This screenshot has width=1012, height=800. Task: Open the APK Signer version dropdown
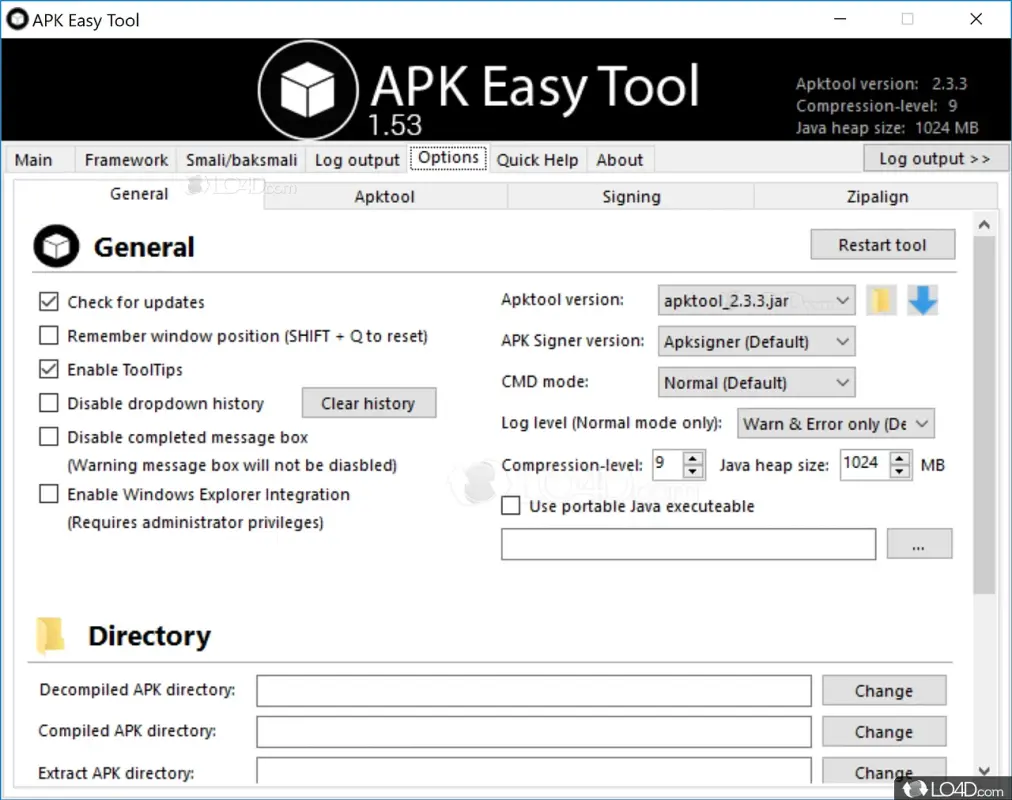(756, 341)
